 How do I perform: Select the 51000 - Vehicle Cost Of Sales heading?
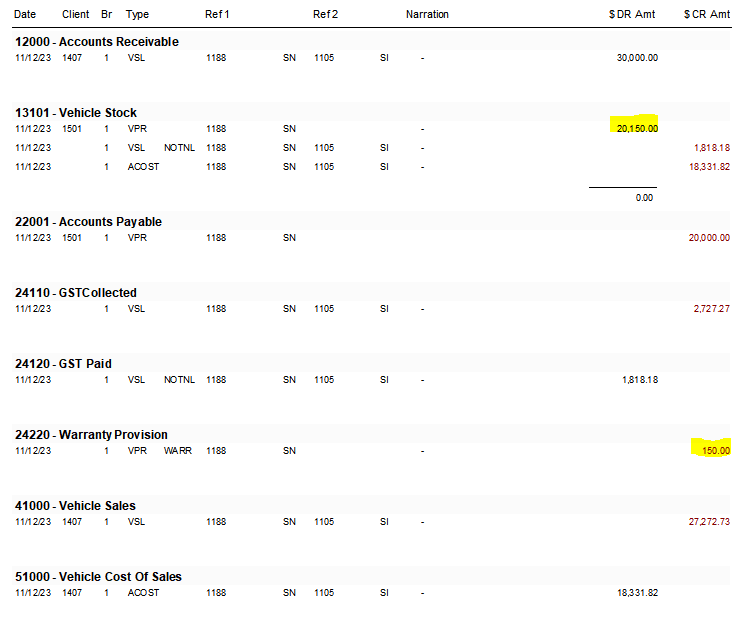(x=98, y=577)
